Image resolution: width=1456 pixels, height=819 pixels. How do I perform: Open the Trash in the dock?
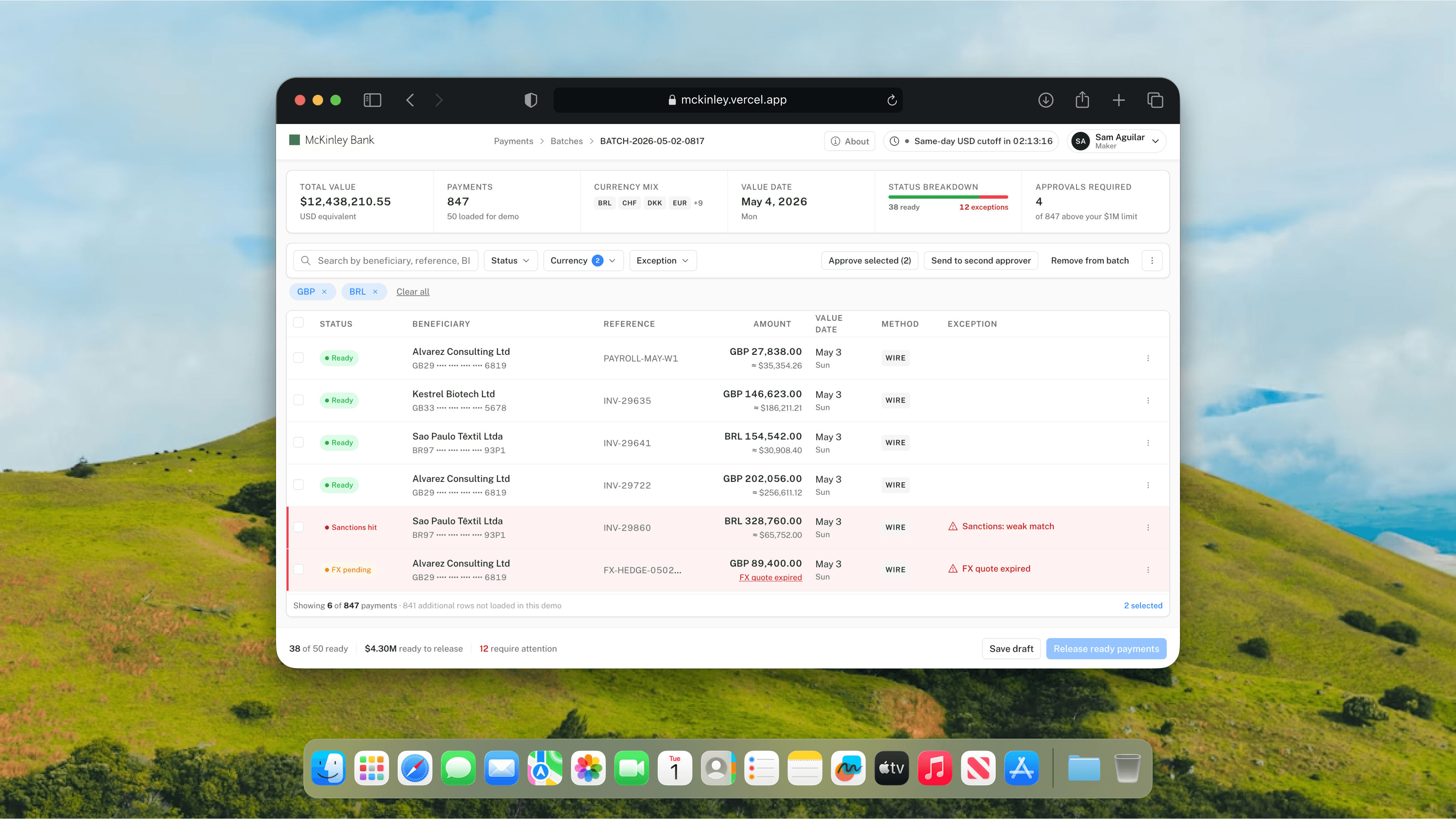pos(1128,768)
